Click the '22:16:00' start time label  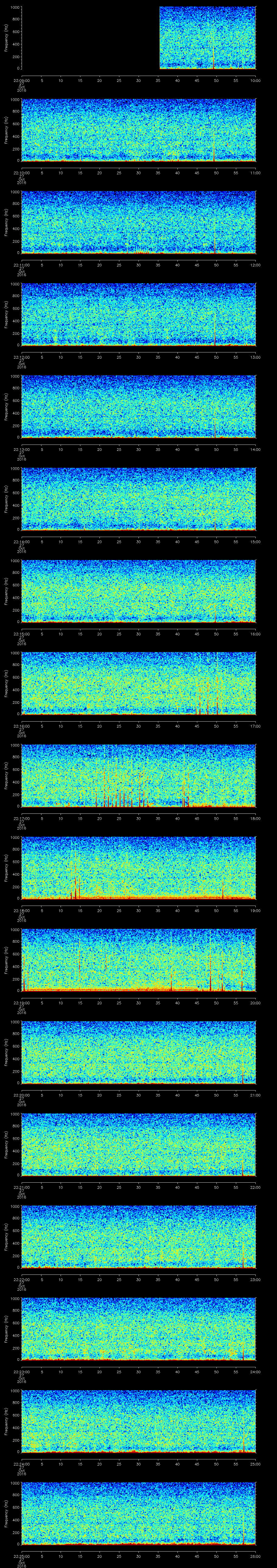[x=22, y=726]
